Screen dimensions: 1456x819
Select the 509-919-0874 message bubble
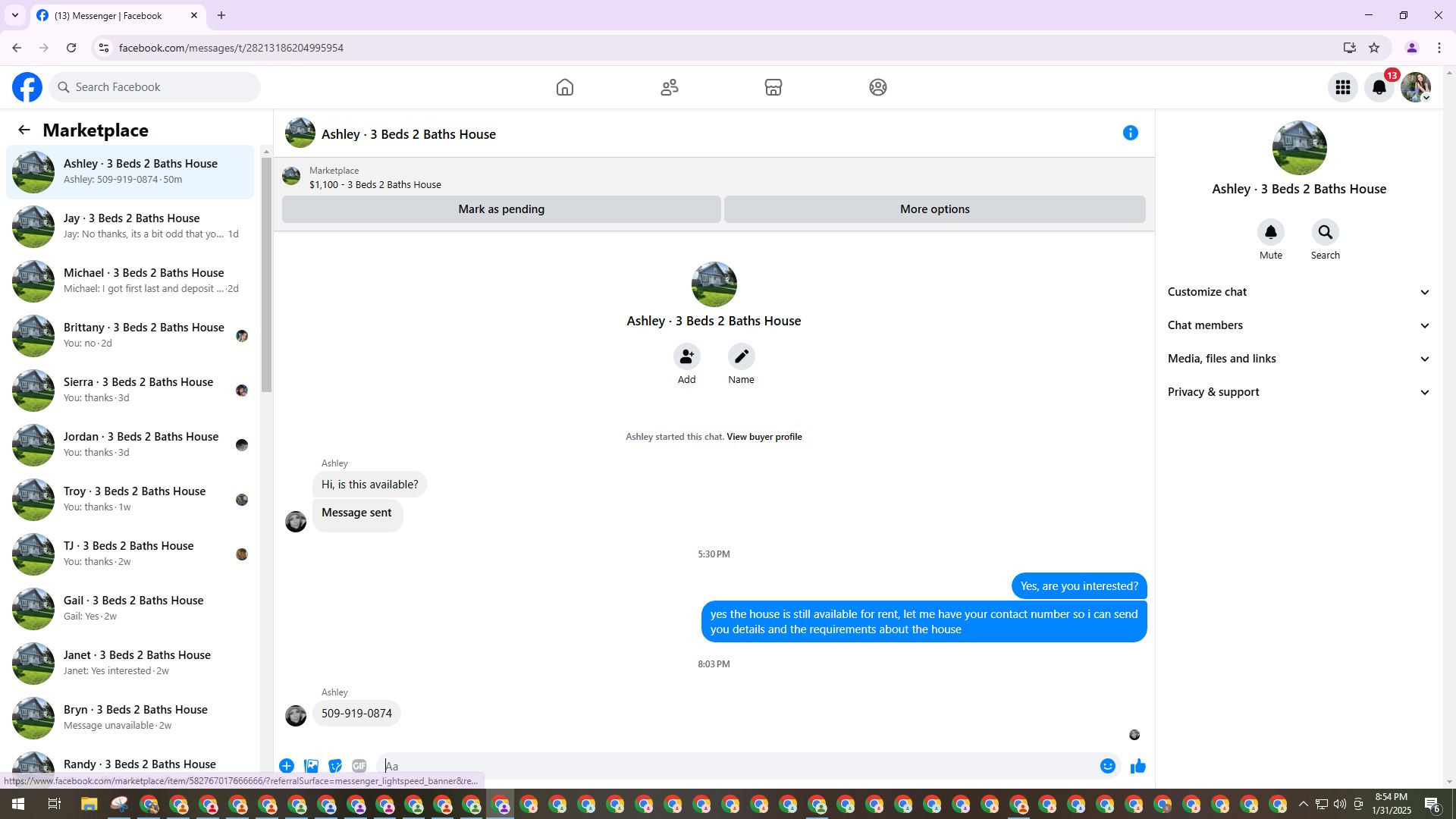coord(356,714)
